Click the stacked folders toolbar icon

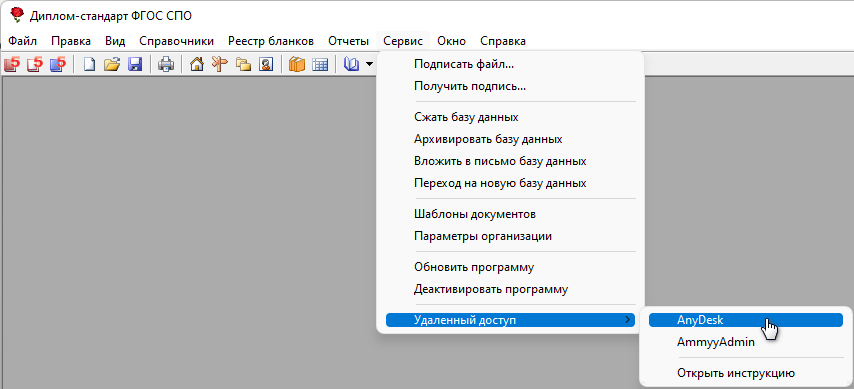pos(243,65)
